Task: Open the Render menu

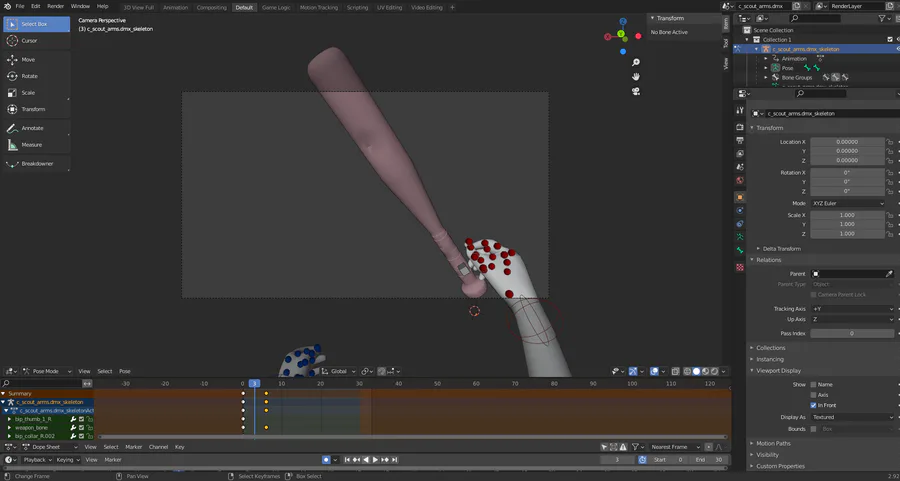Action: coord(56,6)
